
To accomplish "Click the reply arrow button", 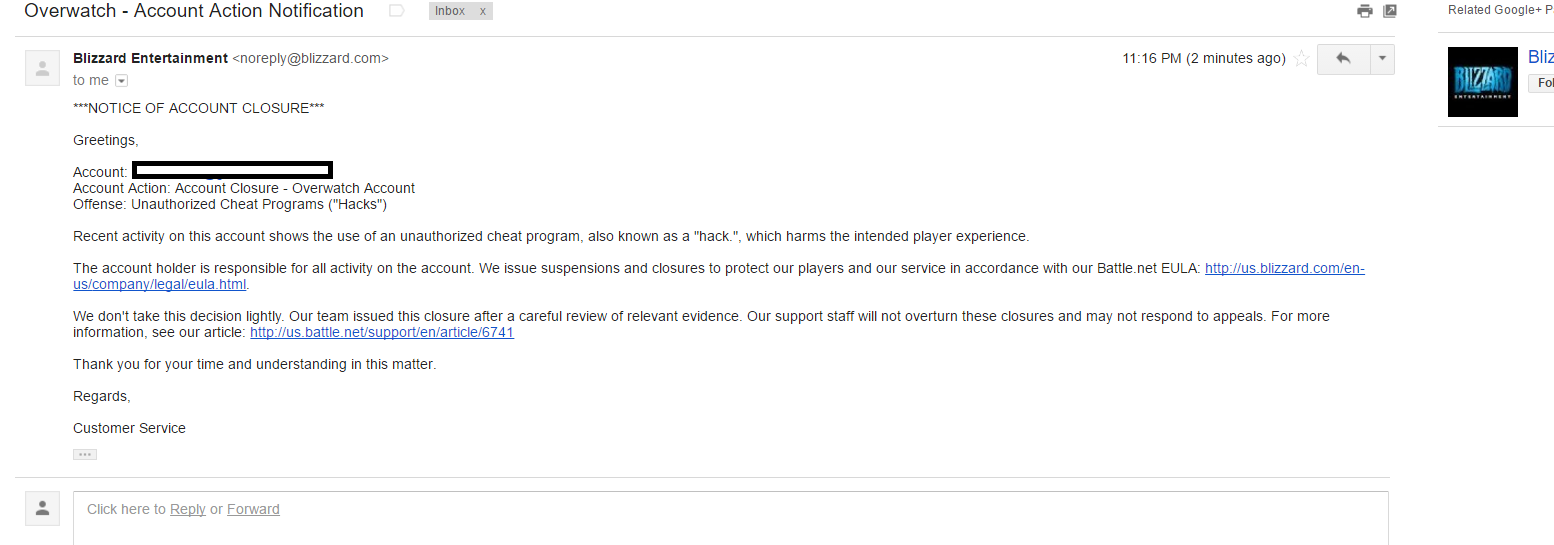I will pyautogui.click(x=1343, y=59).
